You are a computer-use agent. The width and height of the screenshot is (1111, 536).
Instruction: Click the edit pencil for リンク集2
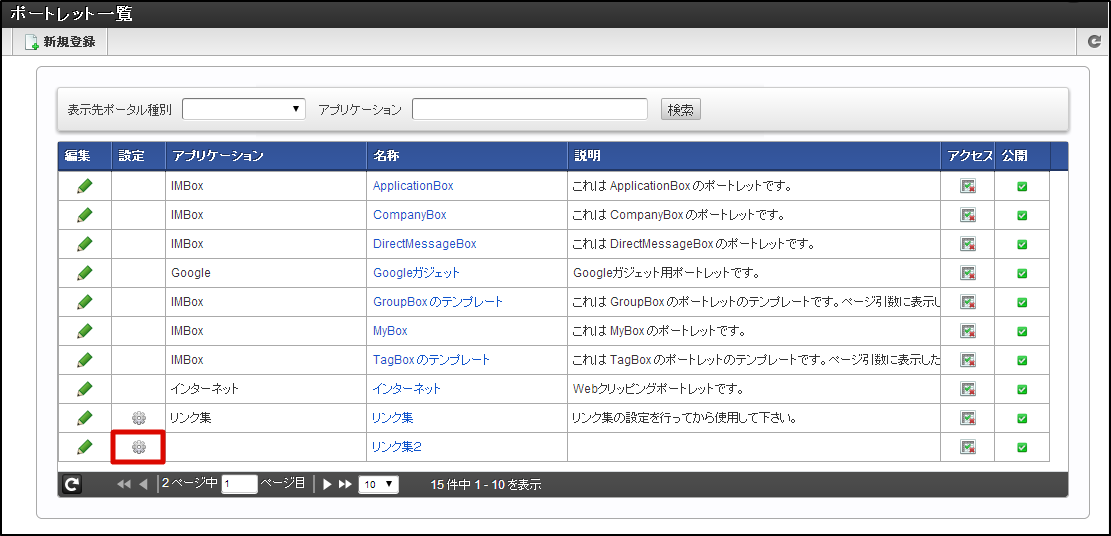[x=84, y=447]
